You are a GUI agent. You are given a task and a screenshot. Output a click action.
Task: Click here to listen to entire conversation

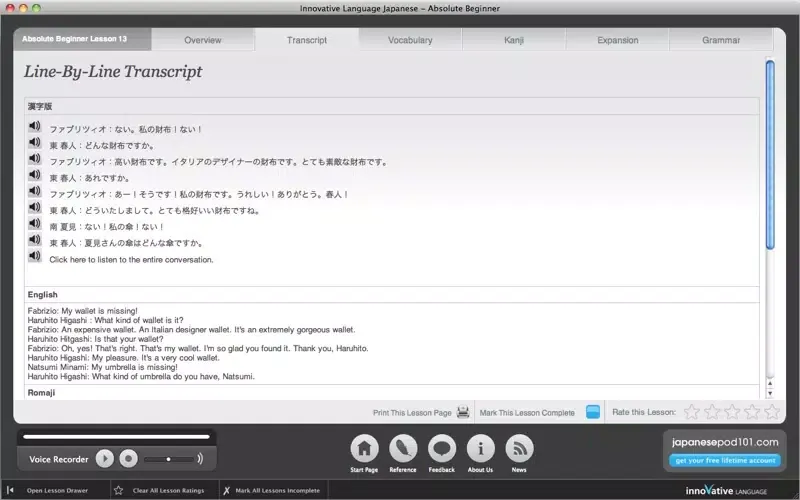pyautogui.click(x=131, y=260)
